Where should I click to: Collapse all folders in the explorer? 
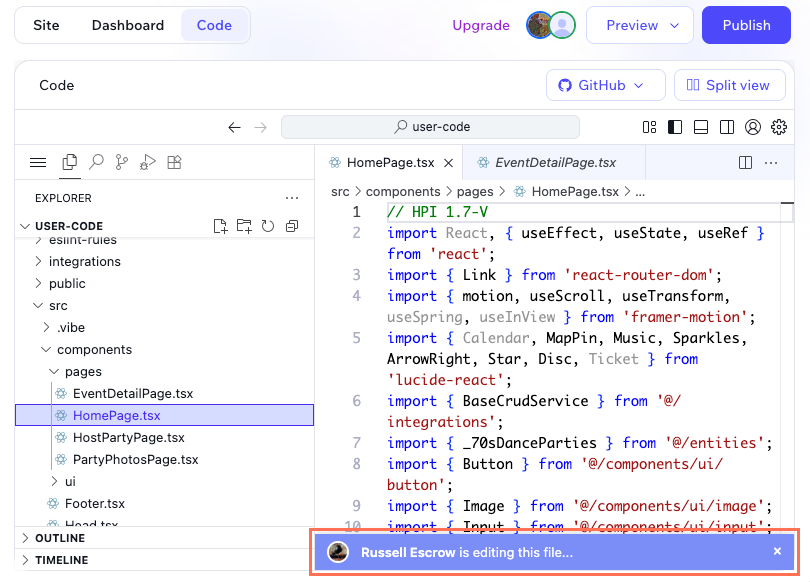click(x=291, y=226)
